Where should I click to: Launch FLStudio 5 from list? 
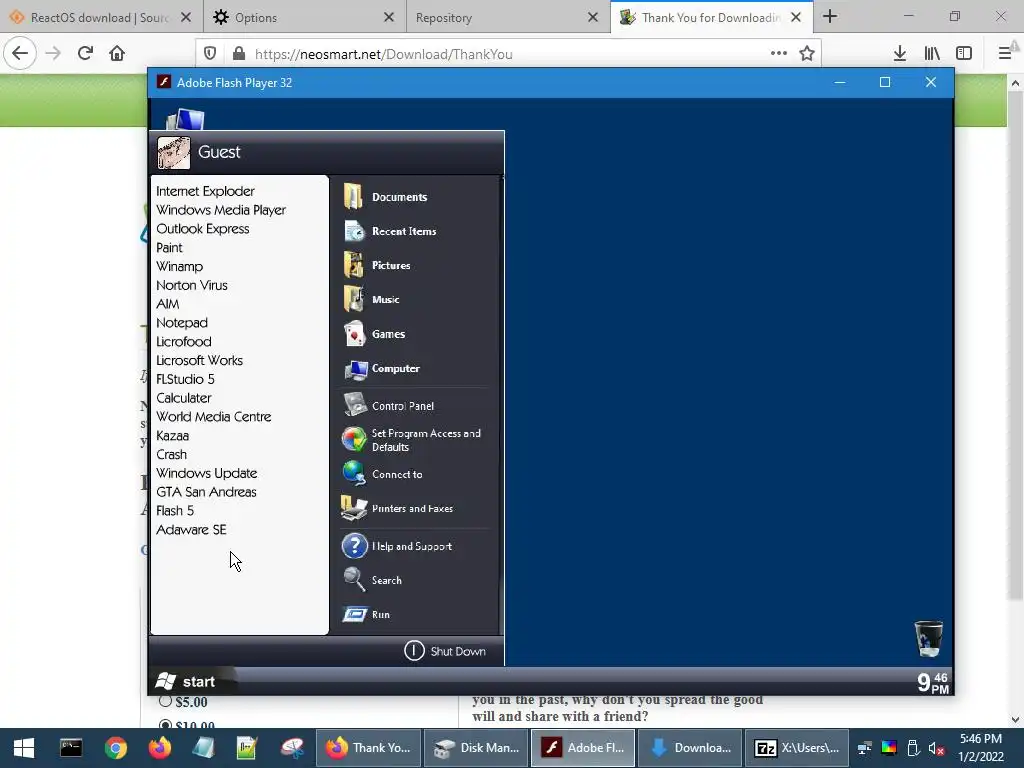185,379
